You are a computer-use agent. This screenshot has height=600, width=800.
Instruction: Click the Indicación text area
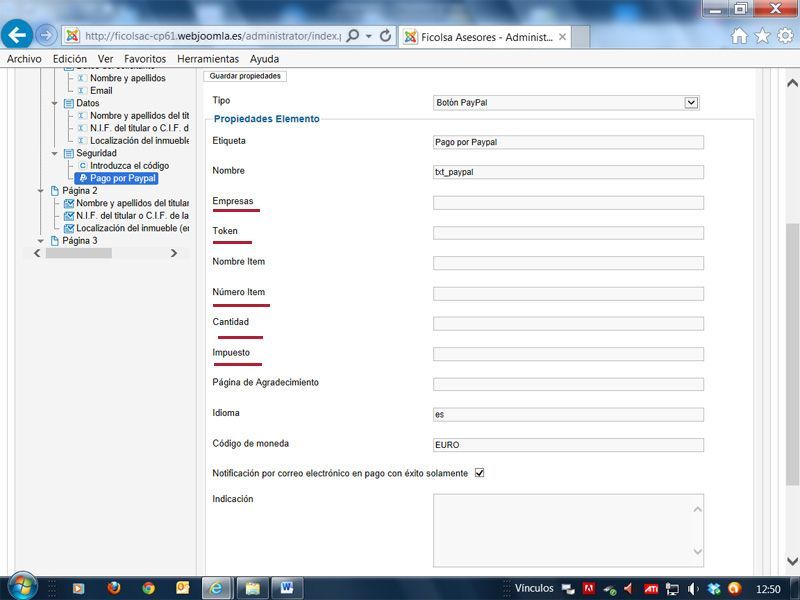(568, 530)
